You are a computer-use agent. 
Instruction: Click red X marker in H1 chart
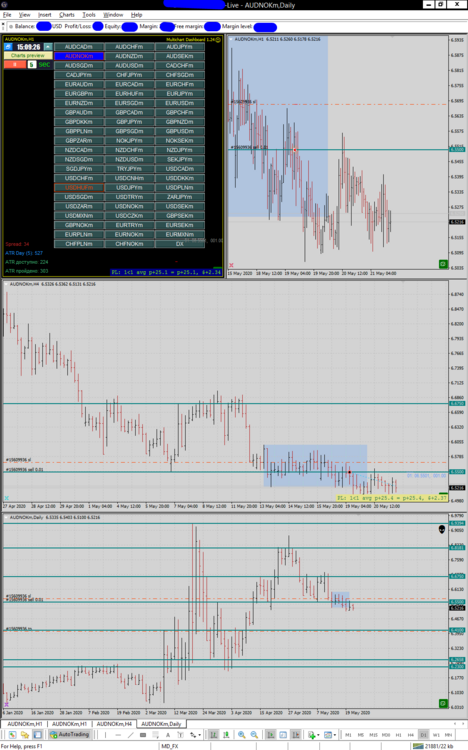pos(231,265)
